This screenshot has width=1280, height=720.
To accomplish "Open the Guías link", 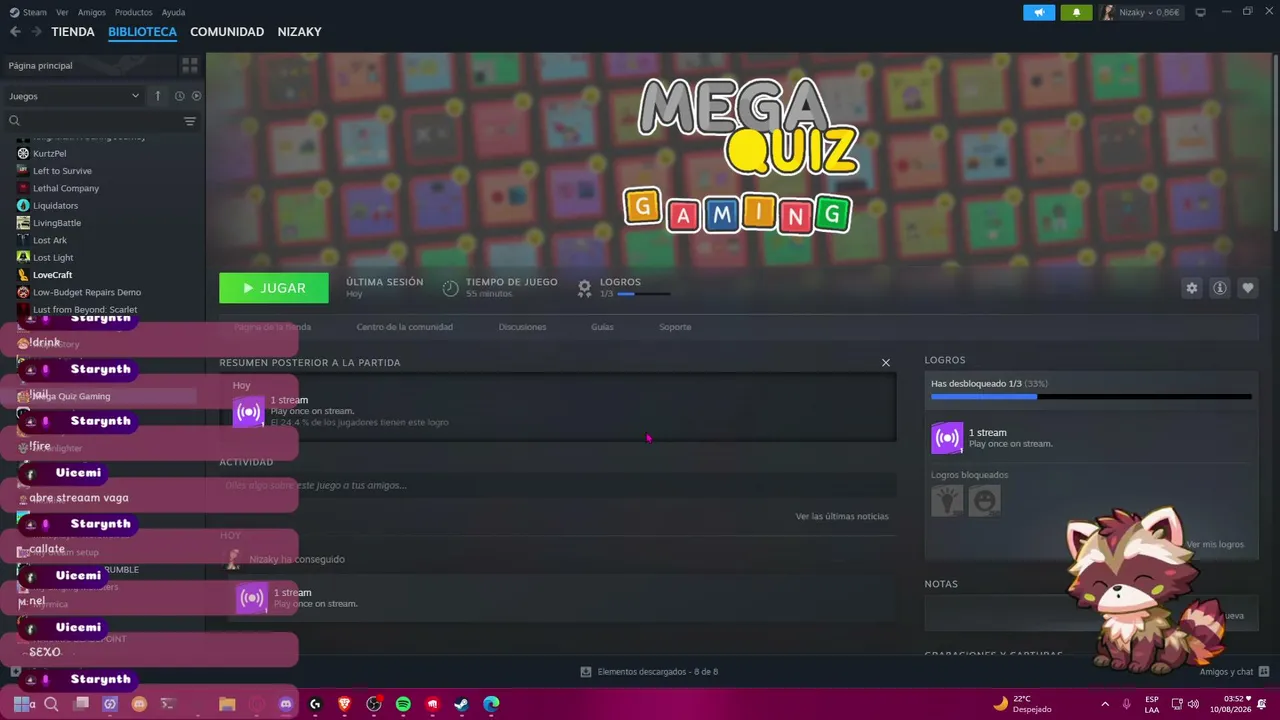I will (602, 327).
